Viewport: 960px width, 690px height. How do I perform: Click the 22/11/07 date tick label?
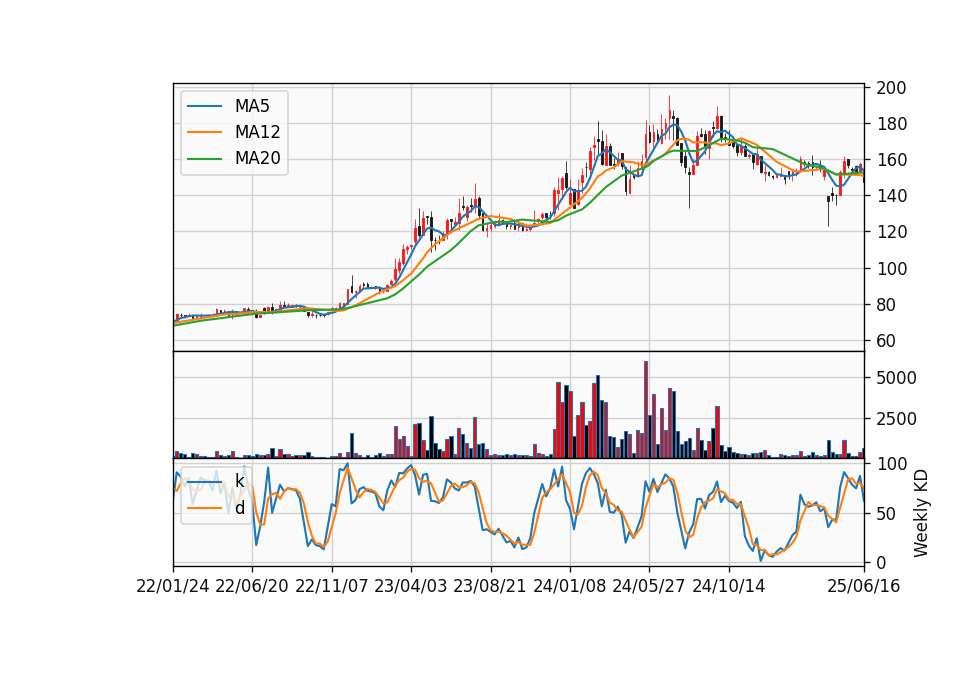[332, 586]
